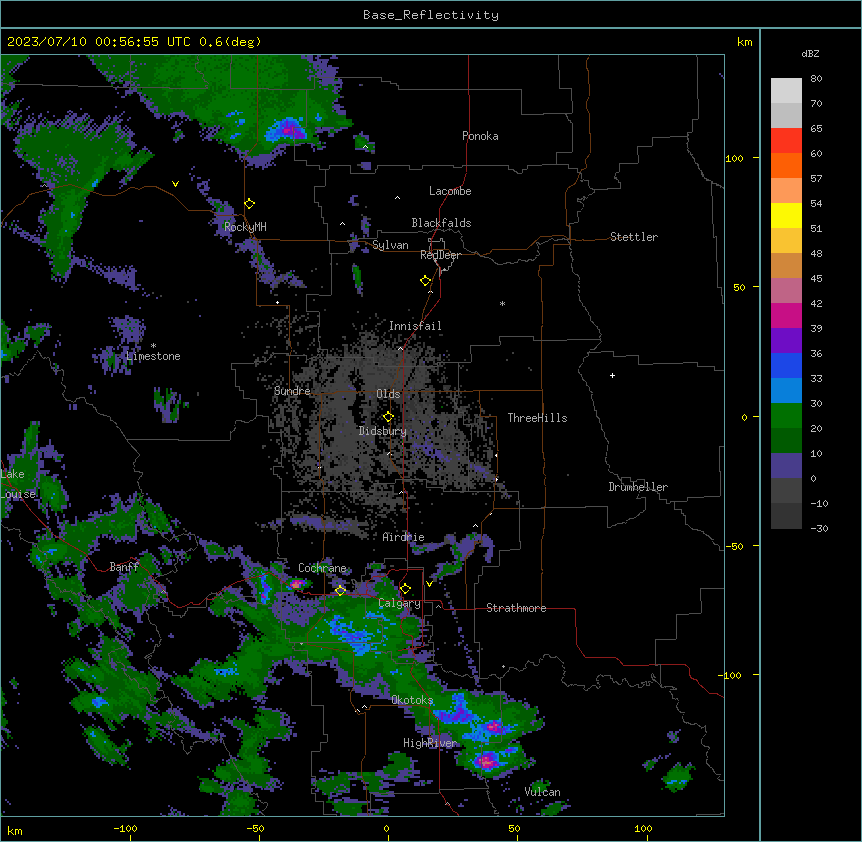Click the Cochrane city label
Viewport: 862px width, 842px height.
(x=322, y=568)
